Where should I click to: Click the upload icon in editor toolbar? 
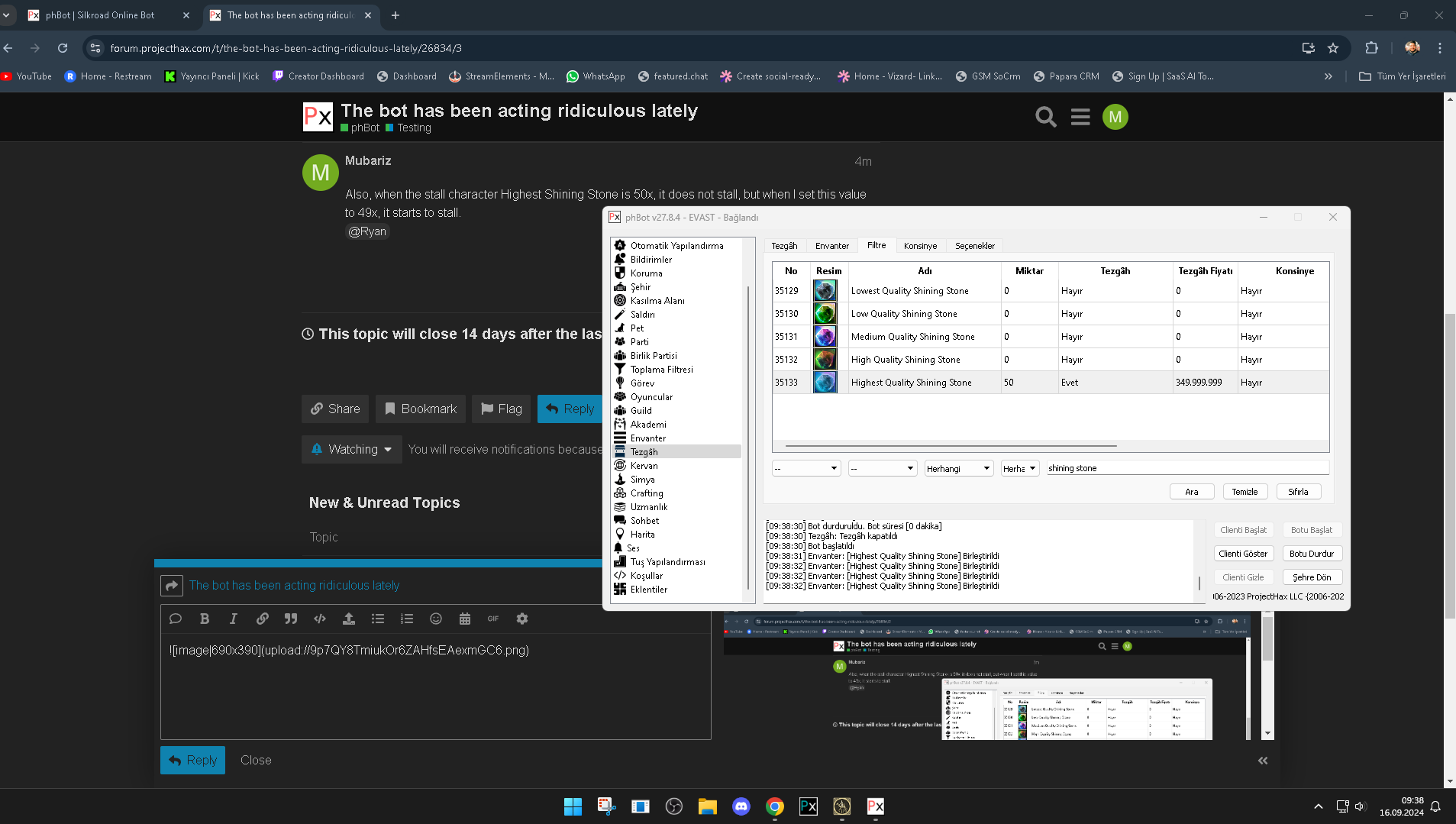(349, 619)
